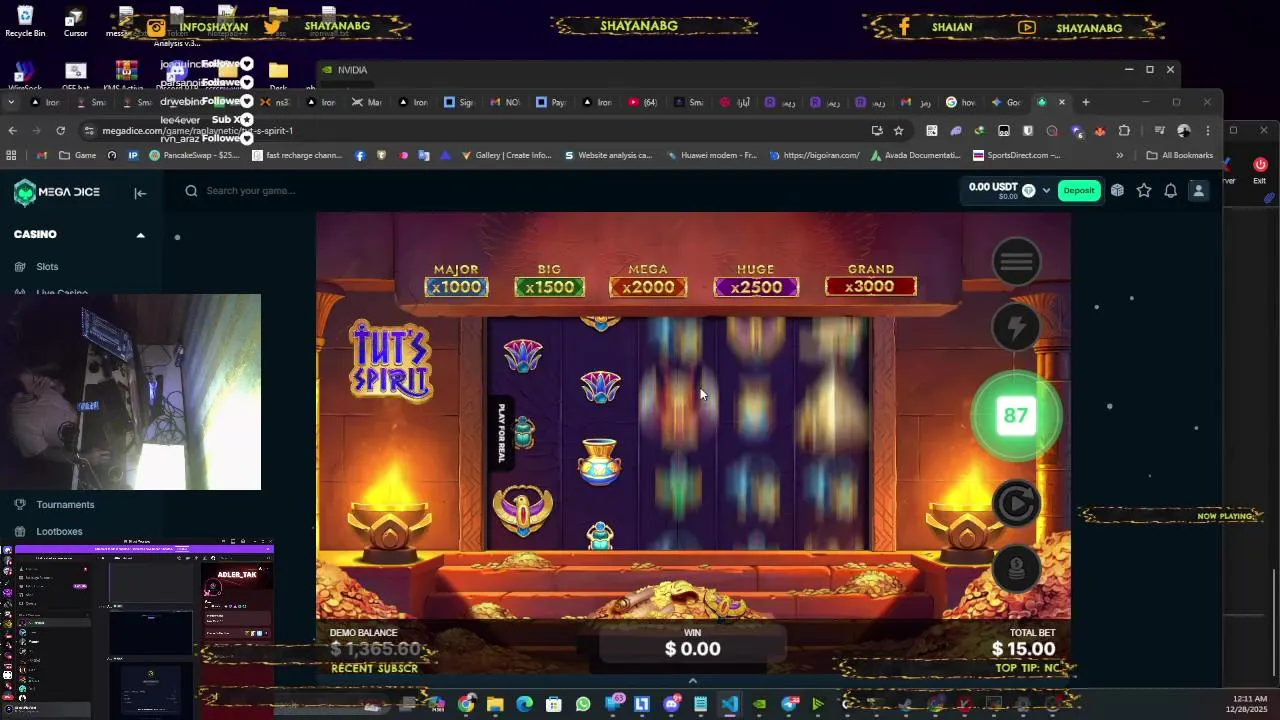The height and width of the screenshot is (720, 1280).
Task: Open Microsoft Edge from the taskbar
Action: 524,704
